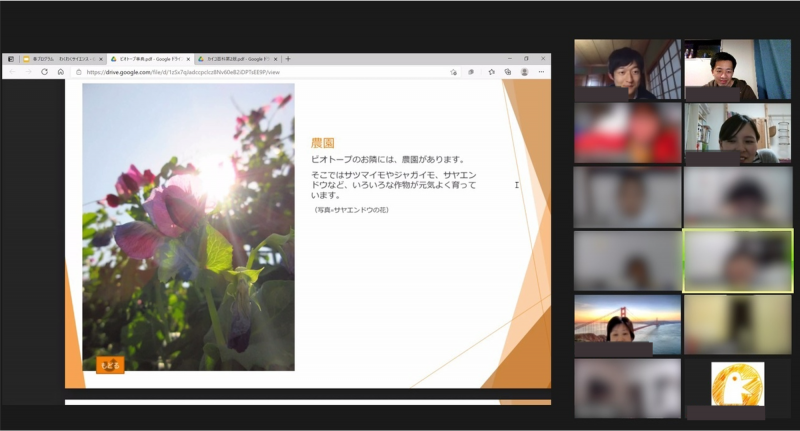Click the ビオトープのお隣には sentence

[x=388, y=159]
